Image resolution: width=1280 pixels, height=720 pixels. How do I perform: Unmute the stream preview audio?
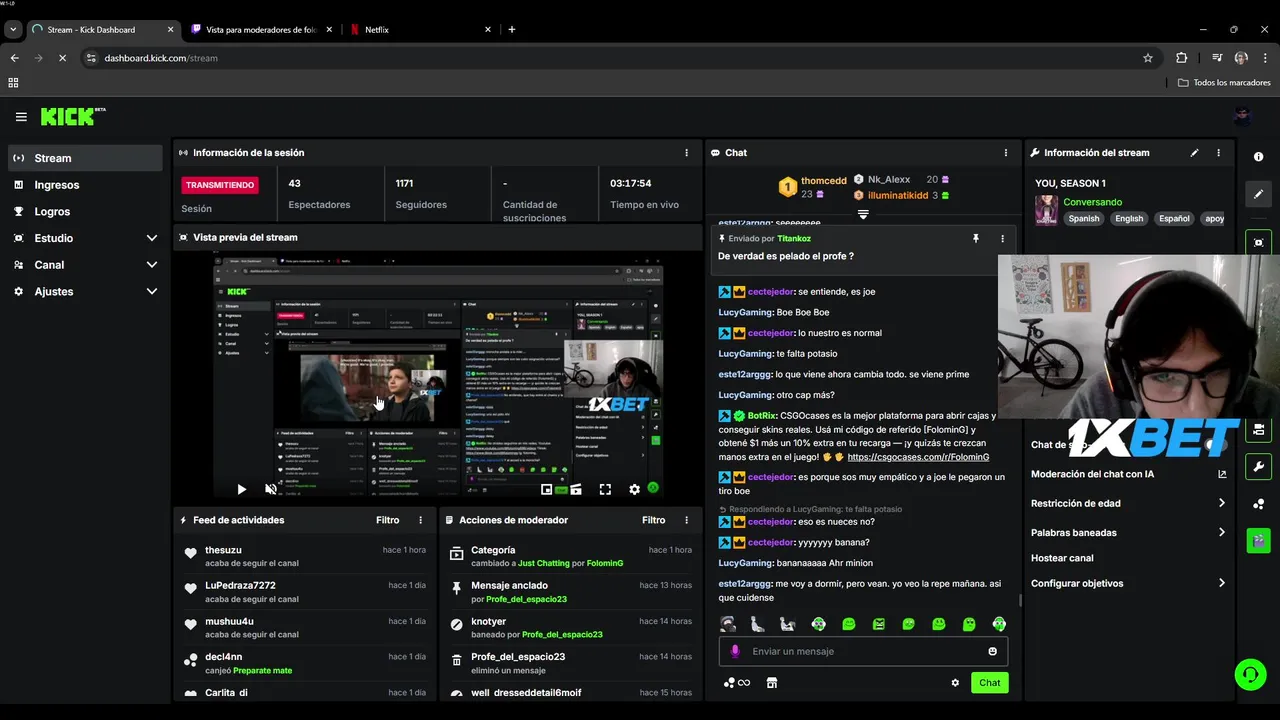tap(271, 489)
